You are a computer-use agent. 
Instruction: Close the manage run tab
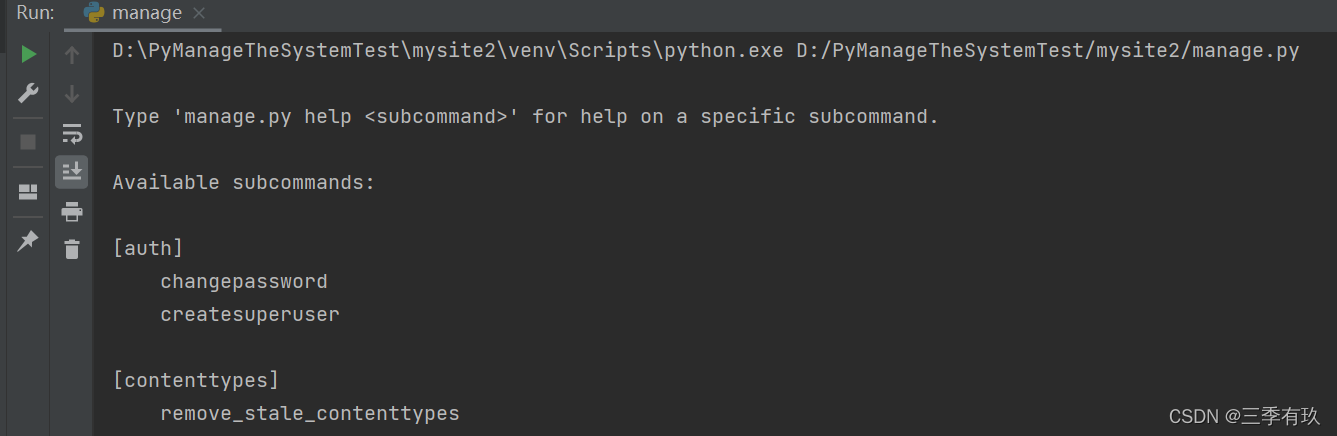(x=199, y=14)
